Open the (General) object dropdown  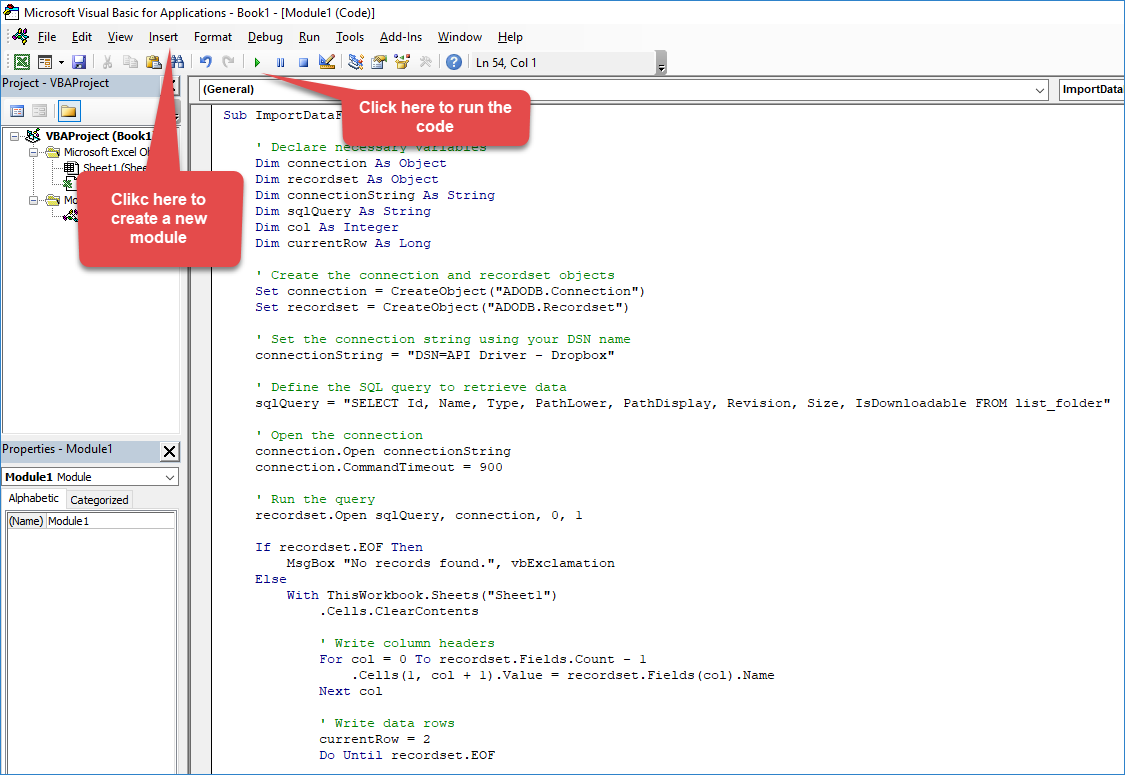1040,90
